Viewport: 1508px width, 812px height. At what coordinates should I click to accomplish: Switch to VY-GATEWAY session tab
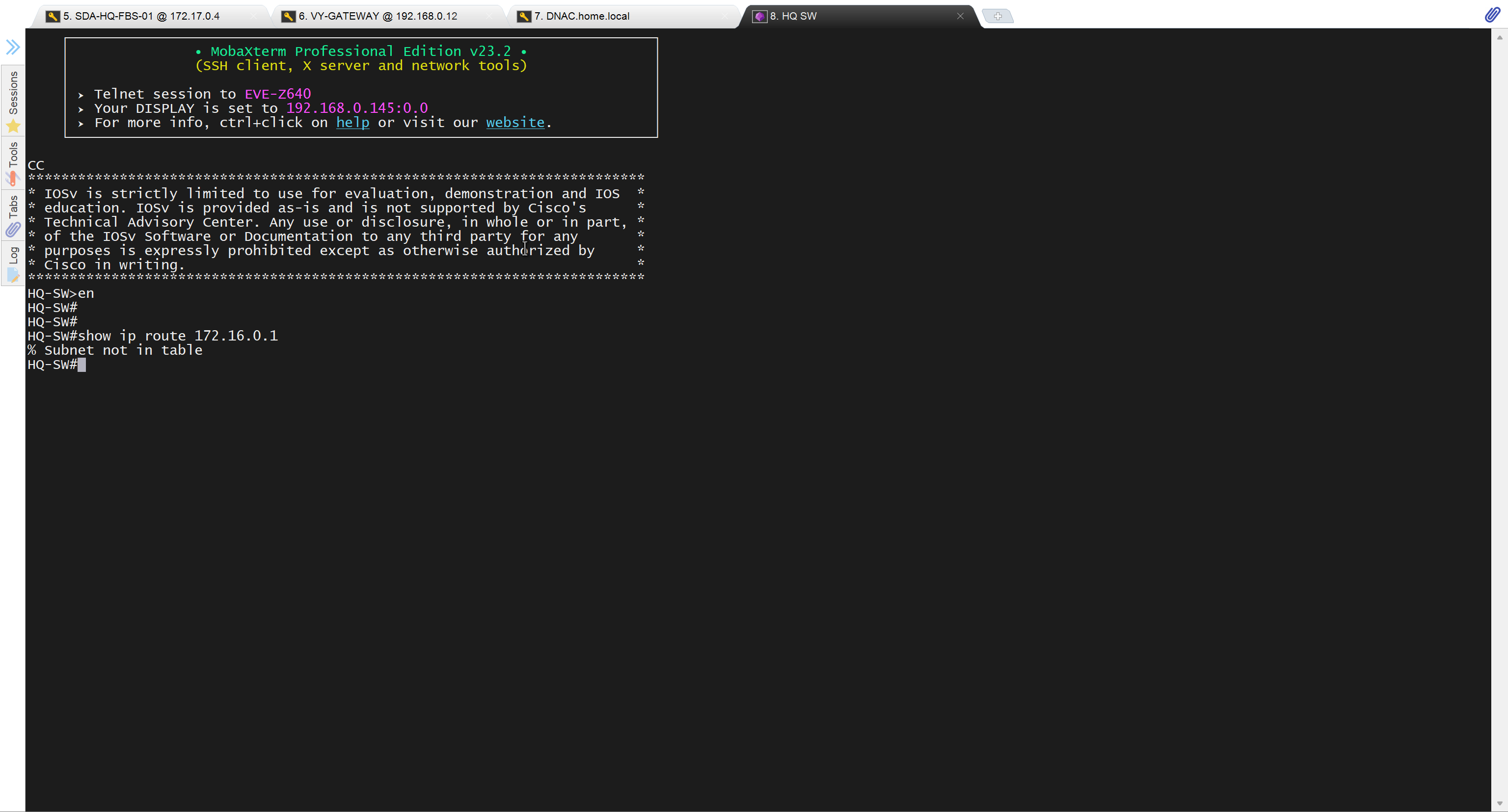[x=377, y=16]
